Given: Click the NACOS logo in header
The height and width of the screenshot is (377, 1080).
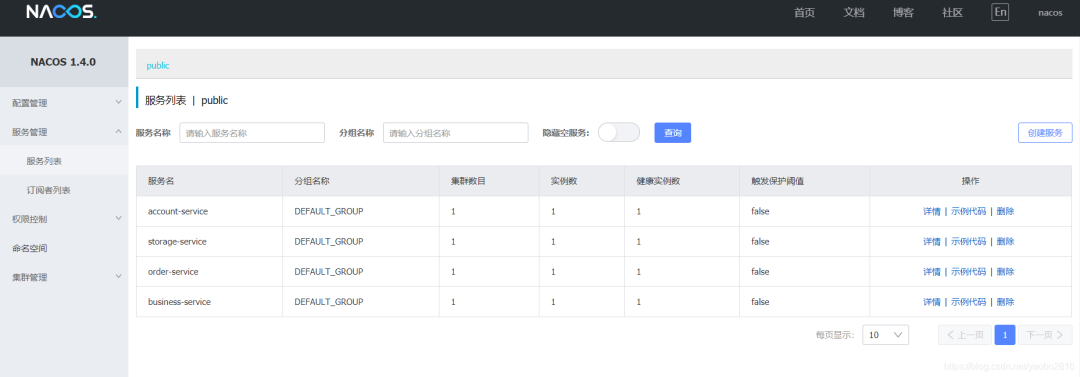Looking at the screenshot, I should [x=61, y=12].
